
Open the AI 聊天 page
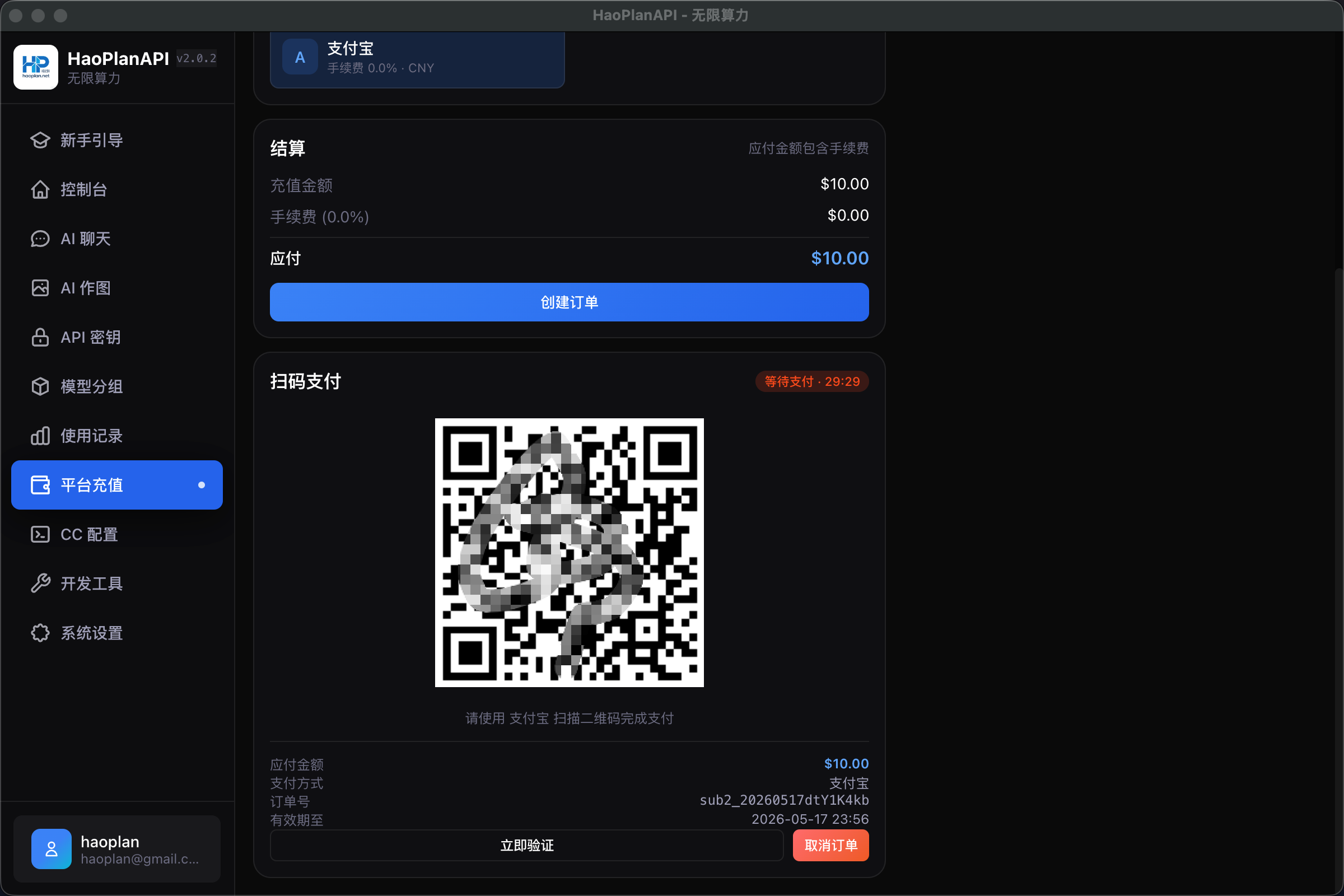pos(117,239)
